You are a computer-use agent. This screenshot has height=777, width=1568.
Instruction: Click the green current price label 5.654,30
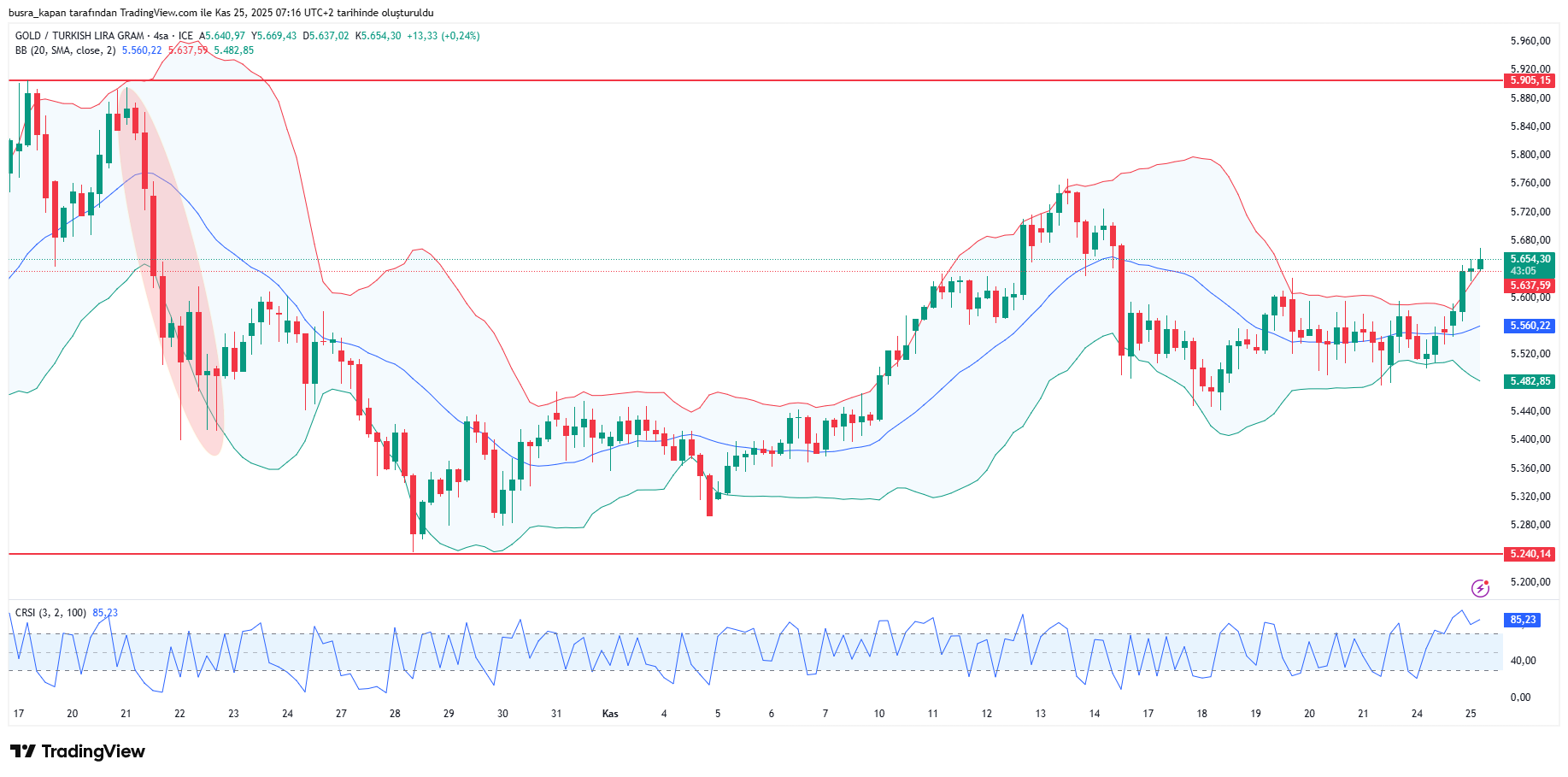tap(1530, 259)
